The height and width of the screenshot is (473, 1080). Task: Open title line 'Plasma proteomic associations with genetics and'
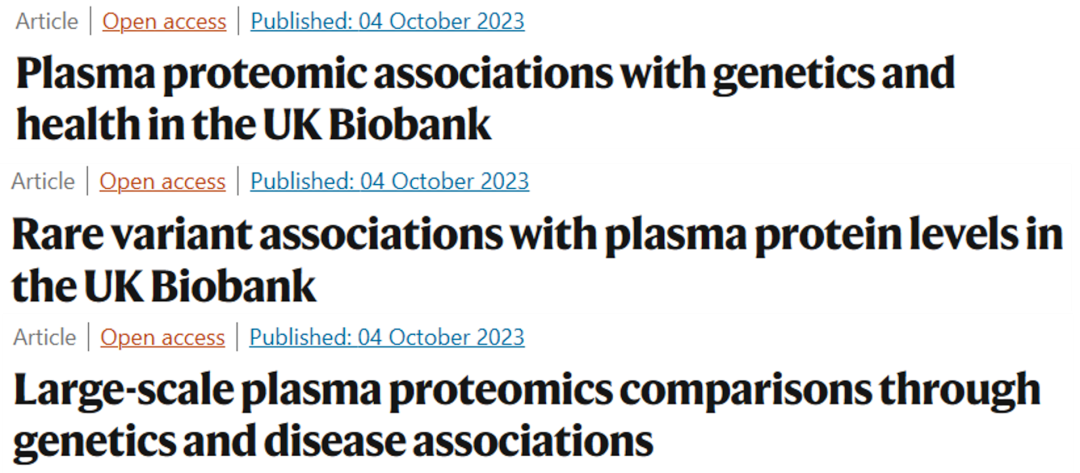486,74
